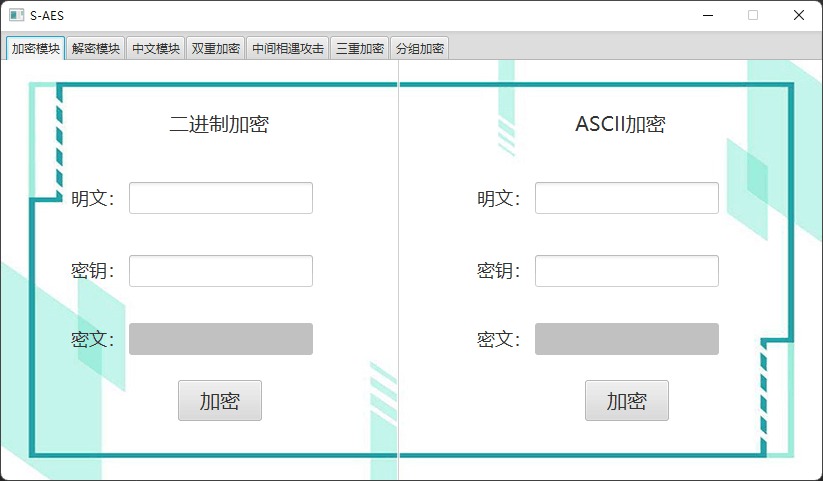
Task: Minimize the S-AES window
Action: (708, 15)
